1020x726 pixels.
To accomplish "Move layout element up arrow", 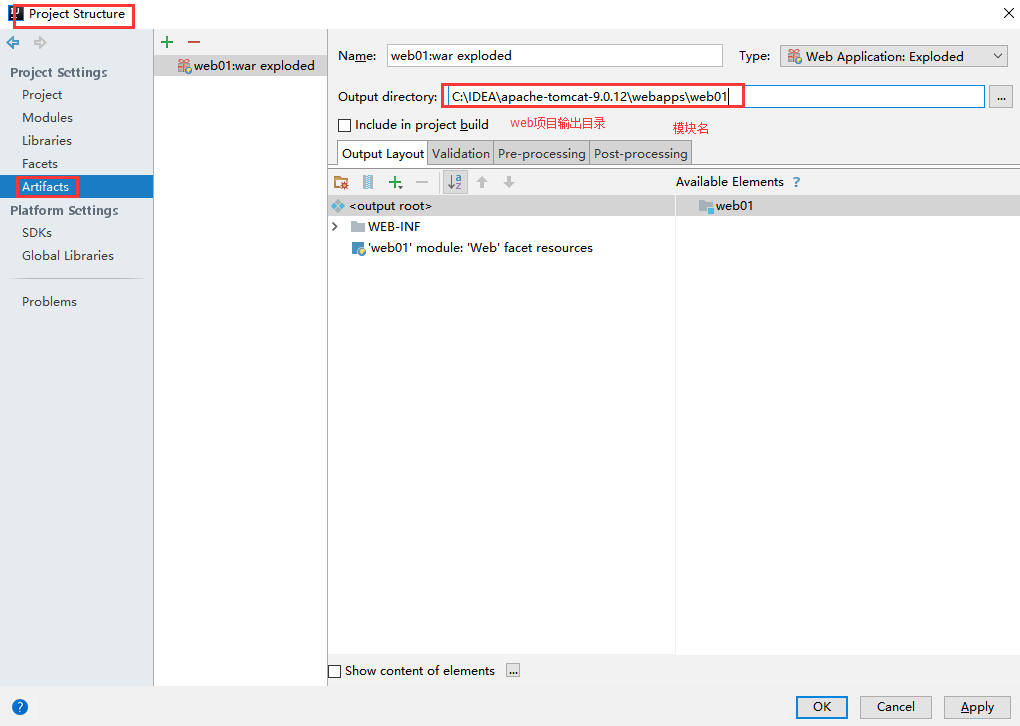I will [482, 183].
